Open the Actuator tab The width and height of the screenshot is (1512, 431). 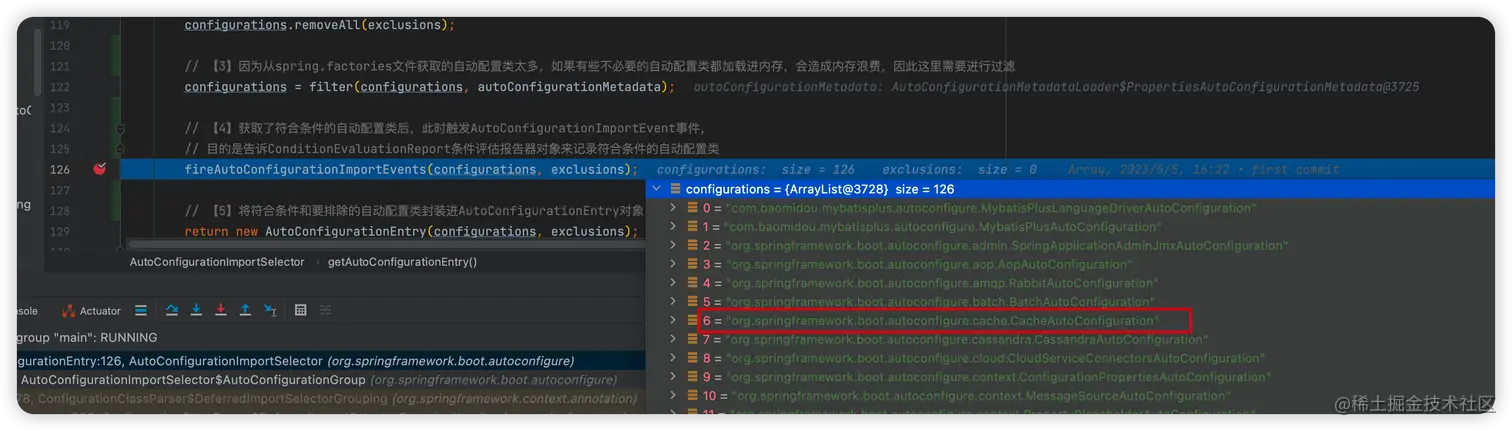coord(91,311)
